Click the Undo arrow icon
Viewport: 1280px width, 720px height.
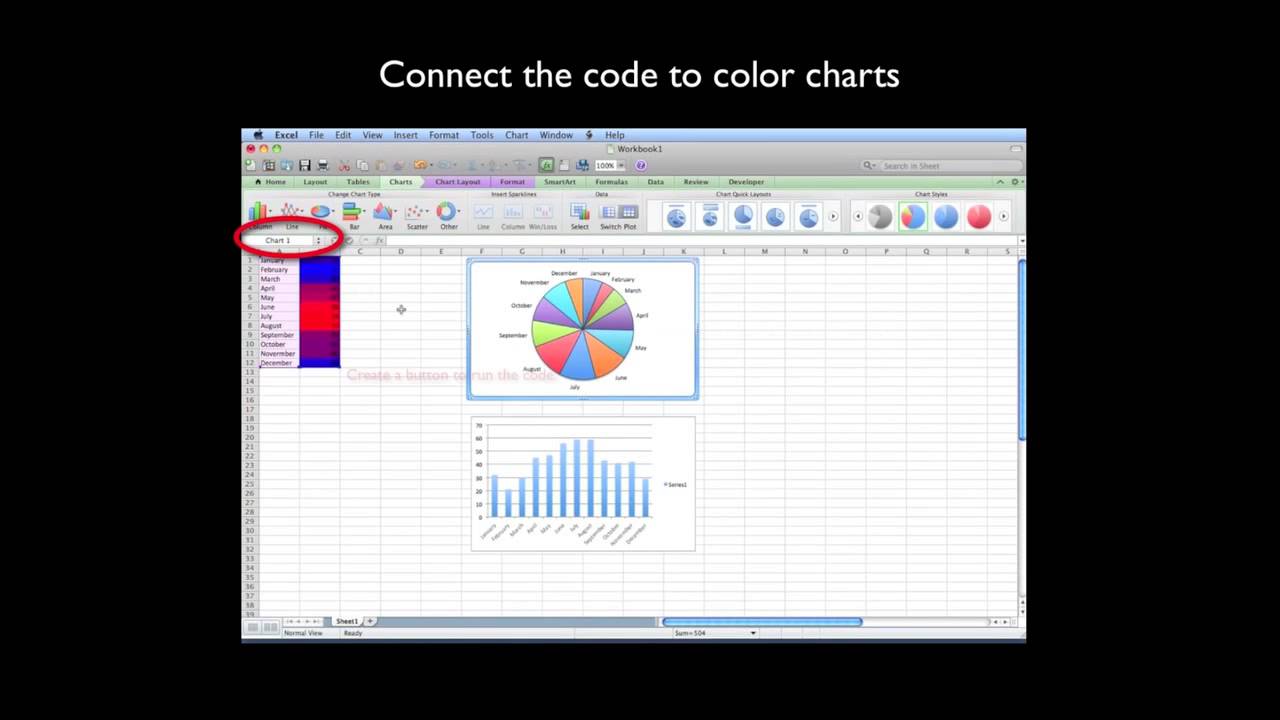[x=420, y=166]
